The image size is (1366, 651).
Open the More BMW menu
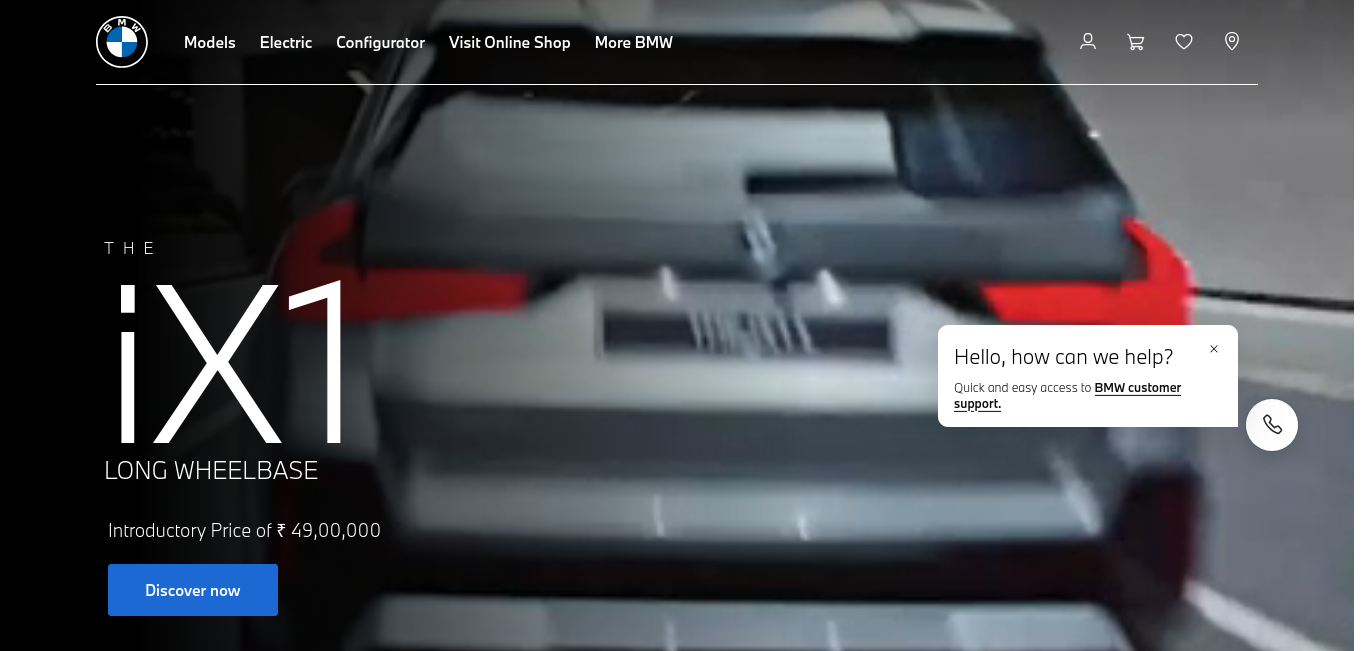pyautogui.click(x=634, y=42)
